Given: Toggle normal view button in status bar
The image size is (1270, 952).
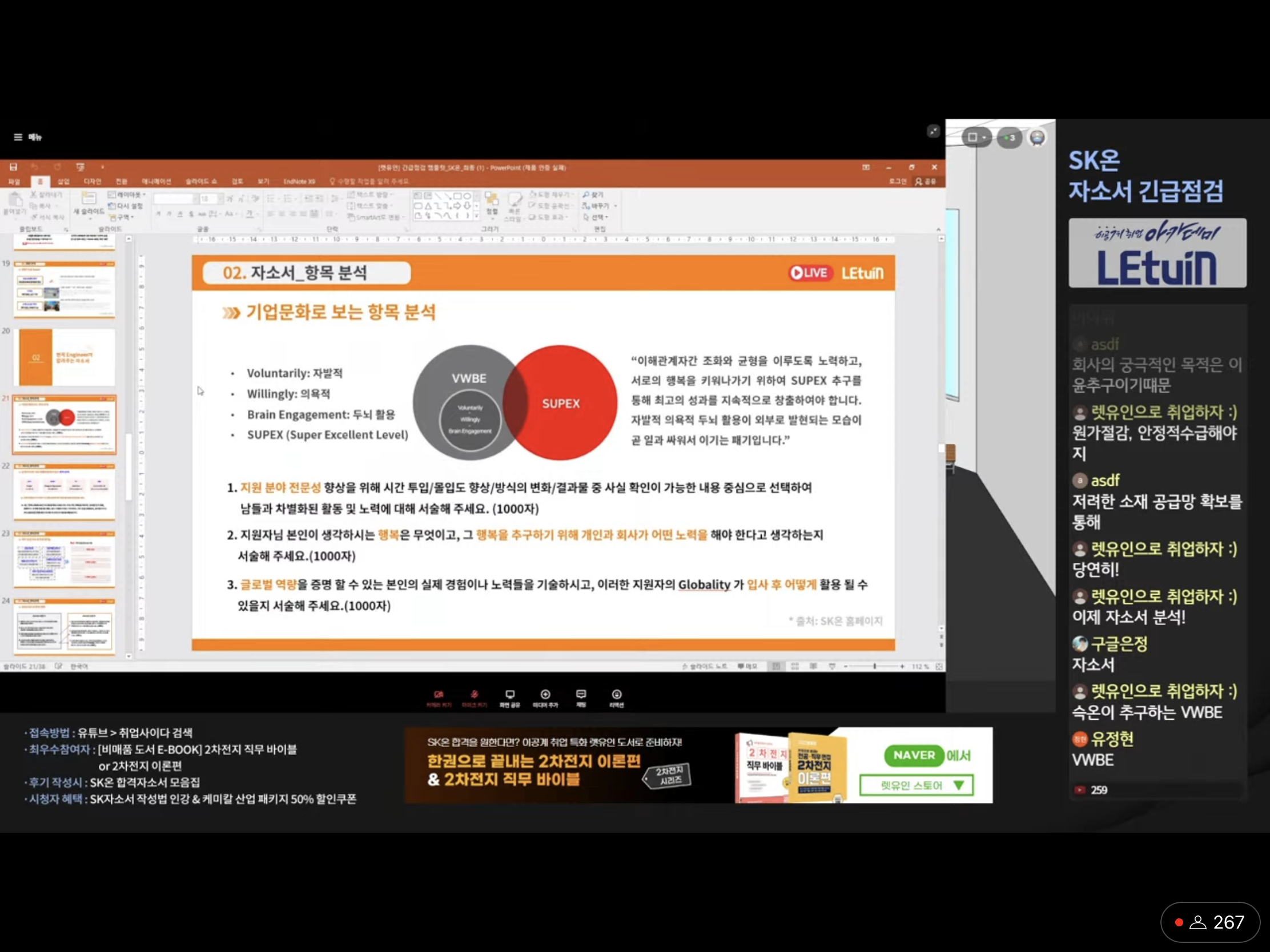Looking at the screenshot, I should pyautogui.click(x=776, y=666).
